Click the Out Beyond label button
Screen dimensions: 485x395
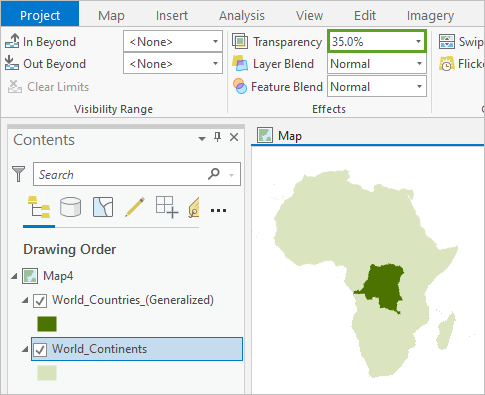[54, 64]
